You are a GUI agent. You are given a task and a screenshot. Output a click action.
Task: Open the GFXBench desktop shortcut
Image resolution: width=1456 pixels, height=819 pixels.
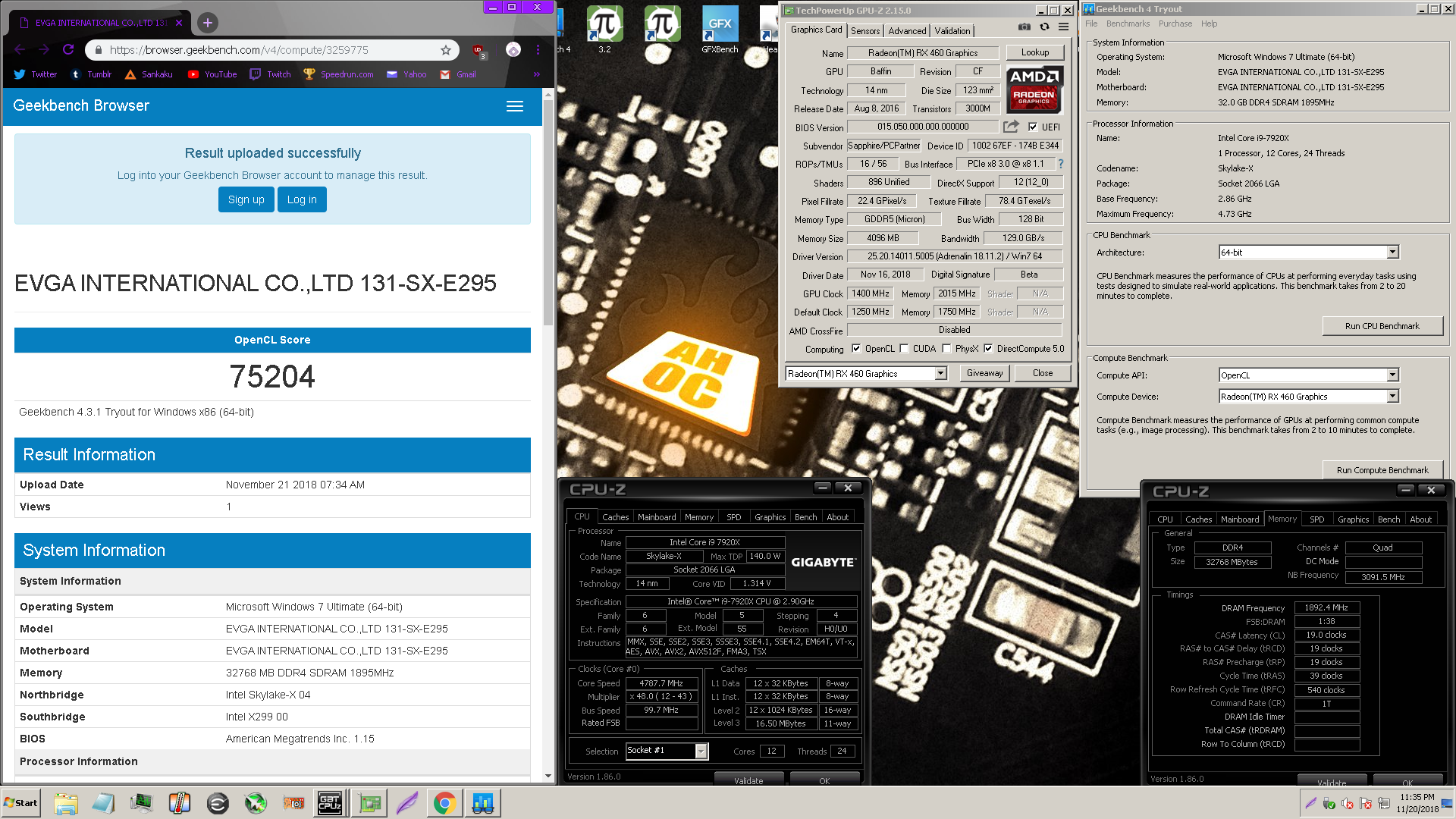(720, 29)
